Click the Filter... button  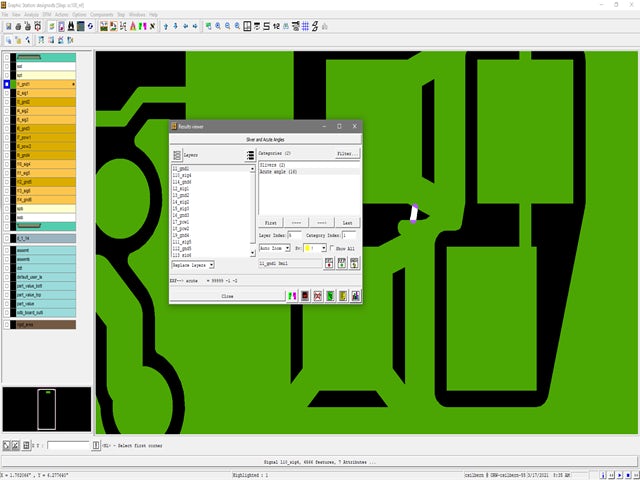click(x=346, y=154)
